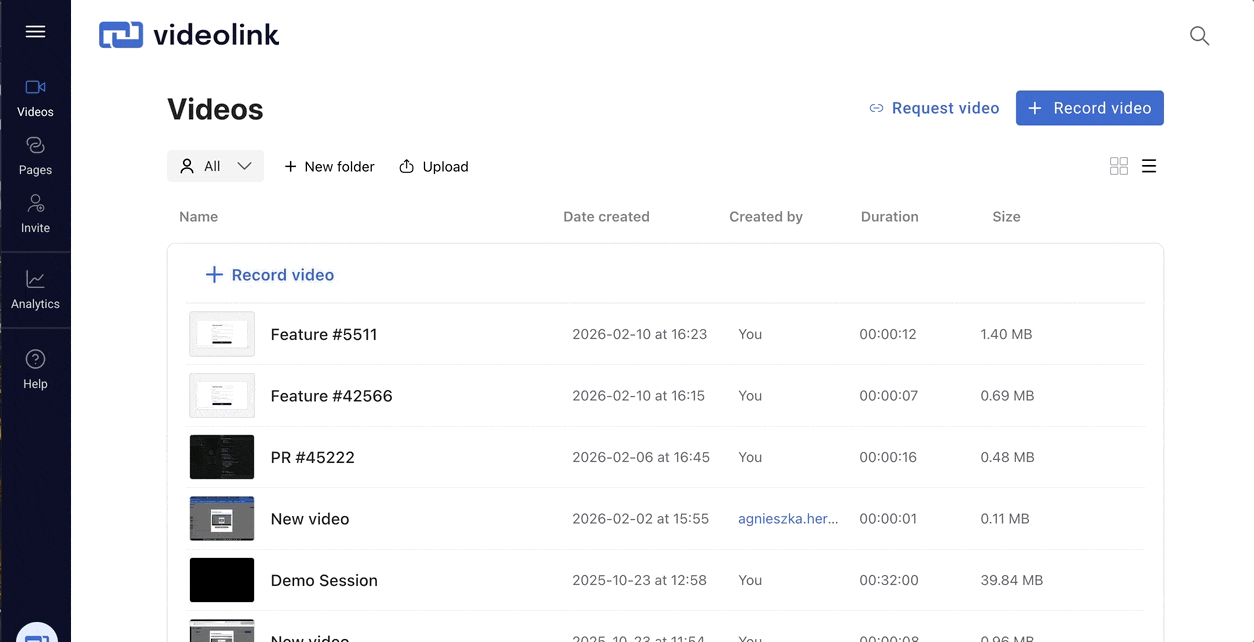Open the agnieszka.her... creator link
The height and width of the screenshot is (642, 1254).
(x=788, y=519)
